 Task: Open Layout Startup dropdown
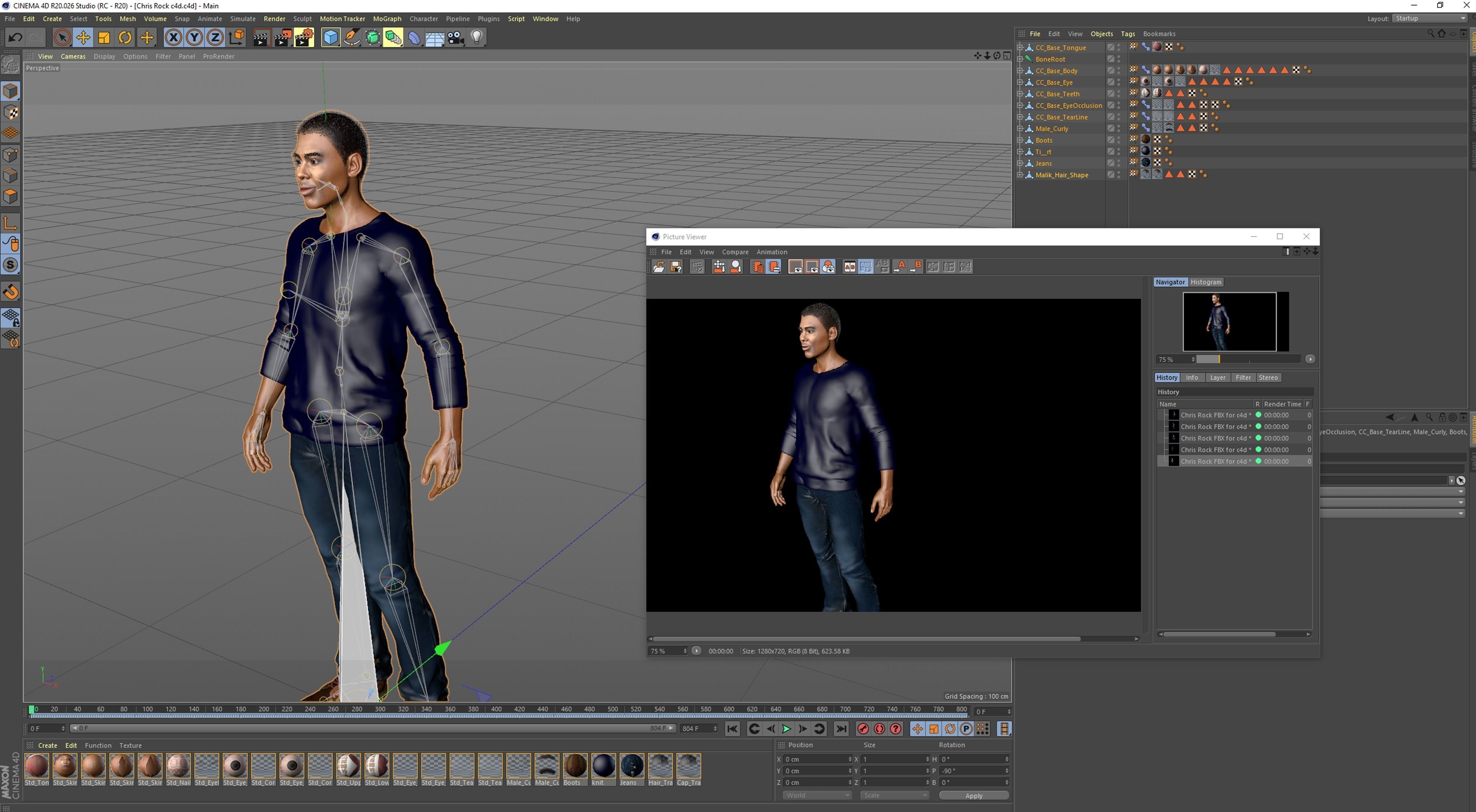1429,18
